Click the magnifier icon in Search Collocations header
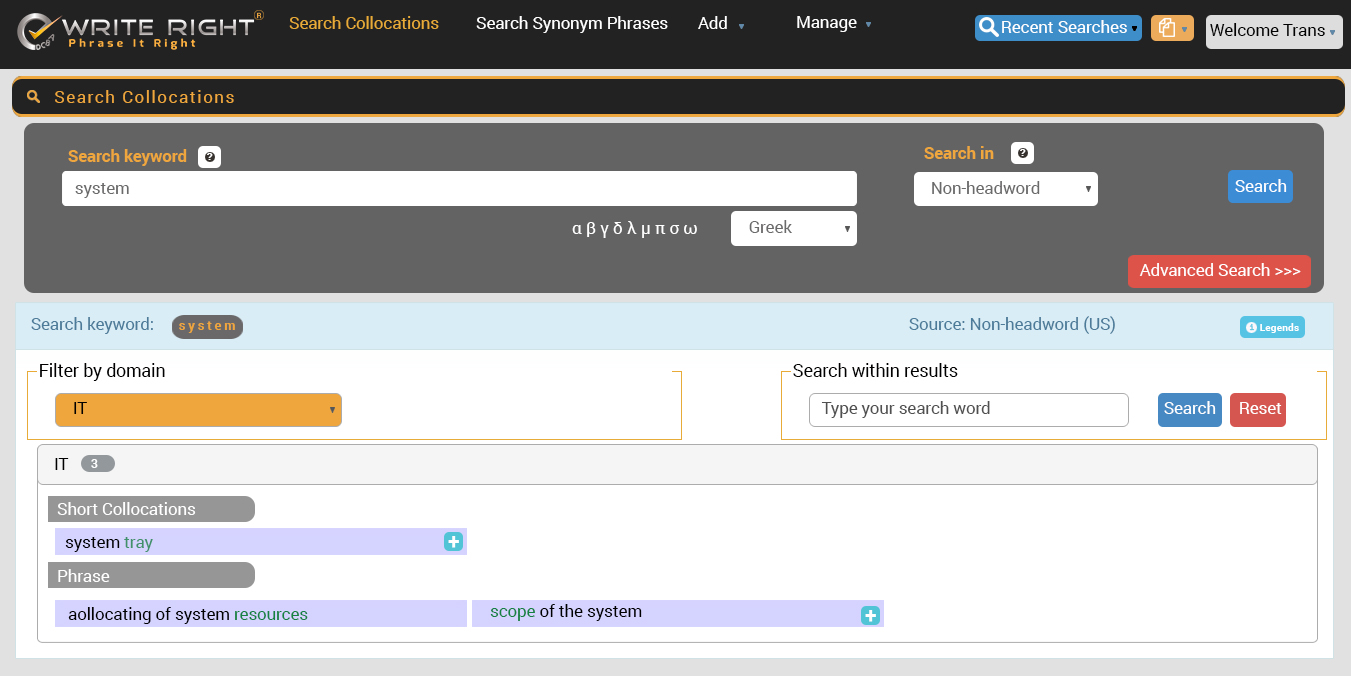 [34, 97]
